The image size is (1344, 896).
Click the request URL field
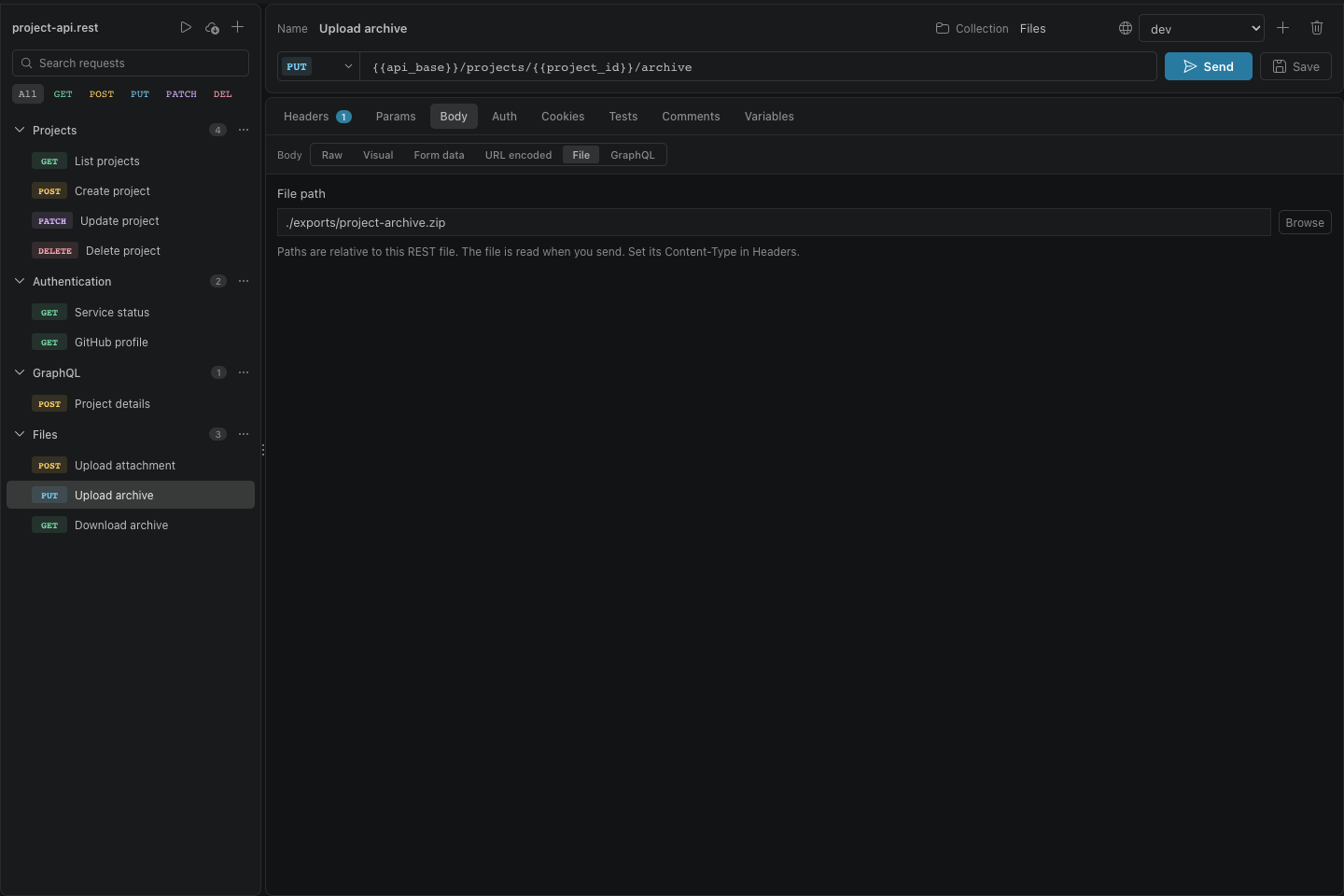coord(758,66)
